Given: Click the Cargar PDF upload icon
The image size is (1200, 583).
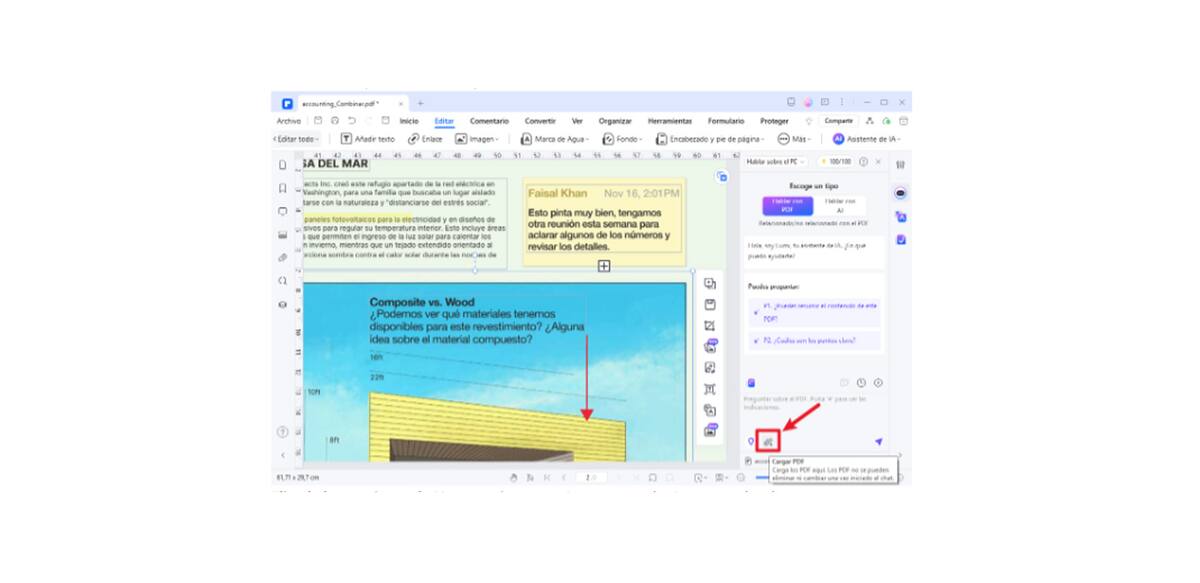Looking at the screenshot, I should pos(768,441).
